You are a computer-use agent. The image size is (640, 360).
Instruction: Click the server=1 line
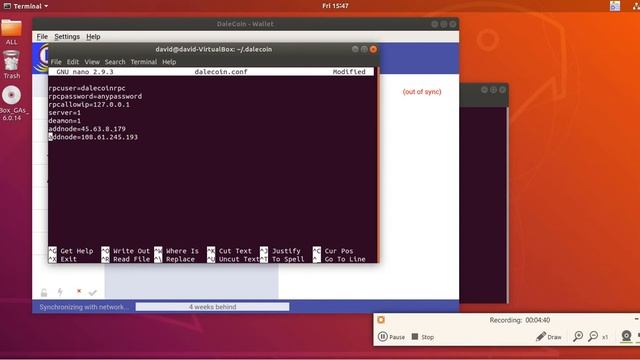64,113
